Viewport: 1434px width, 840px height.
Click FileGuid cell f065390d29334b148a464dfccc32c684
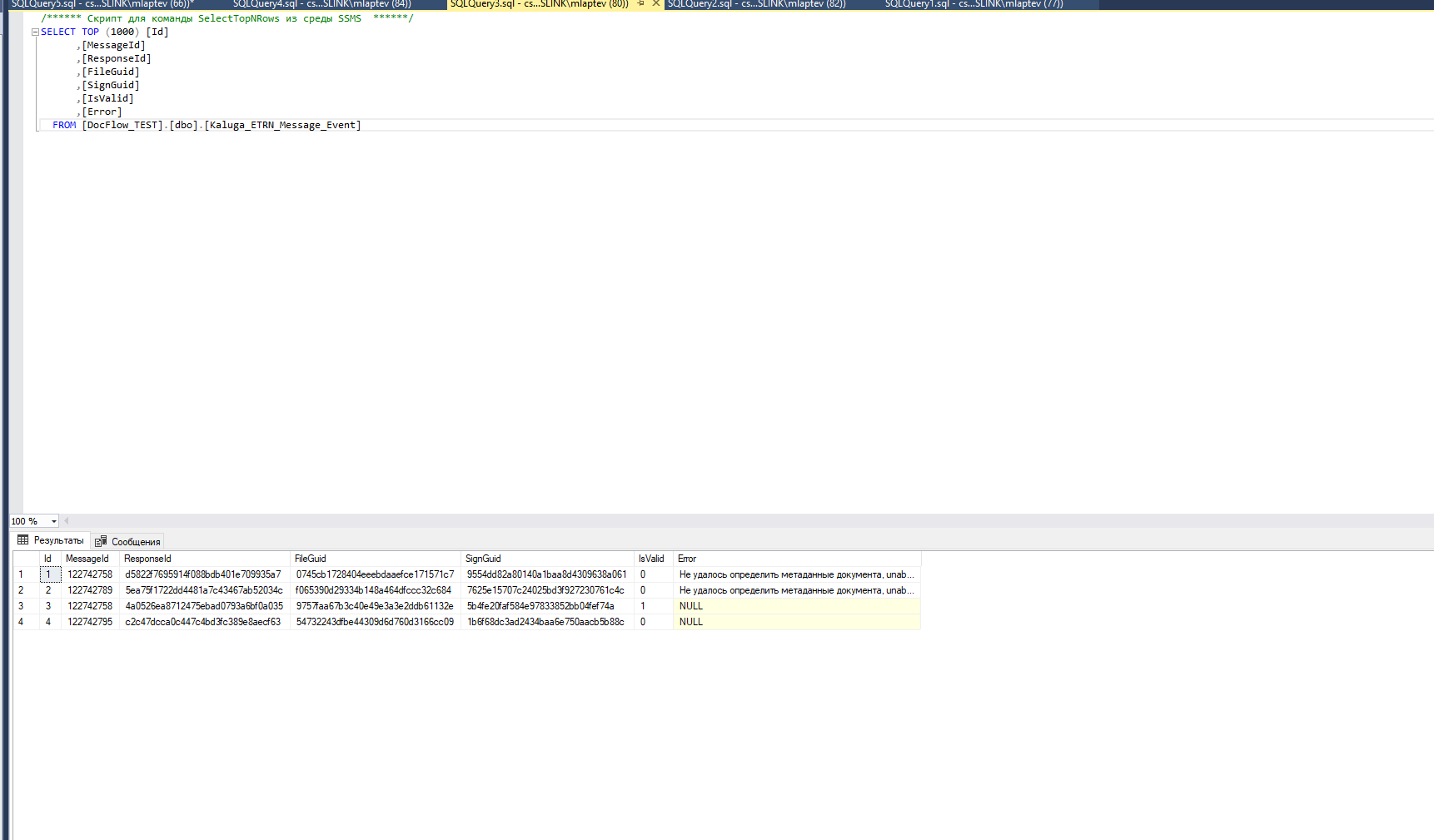click(x=376, y=590)
